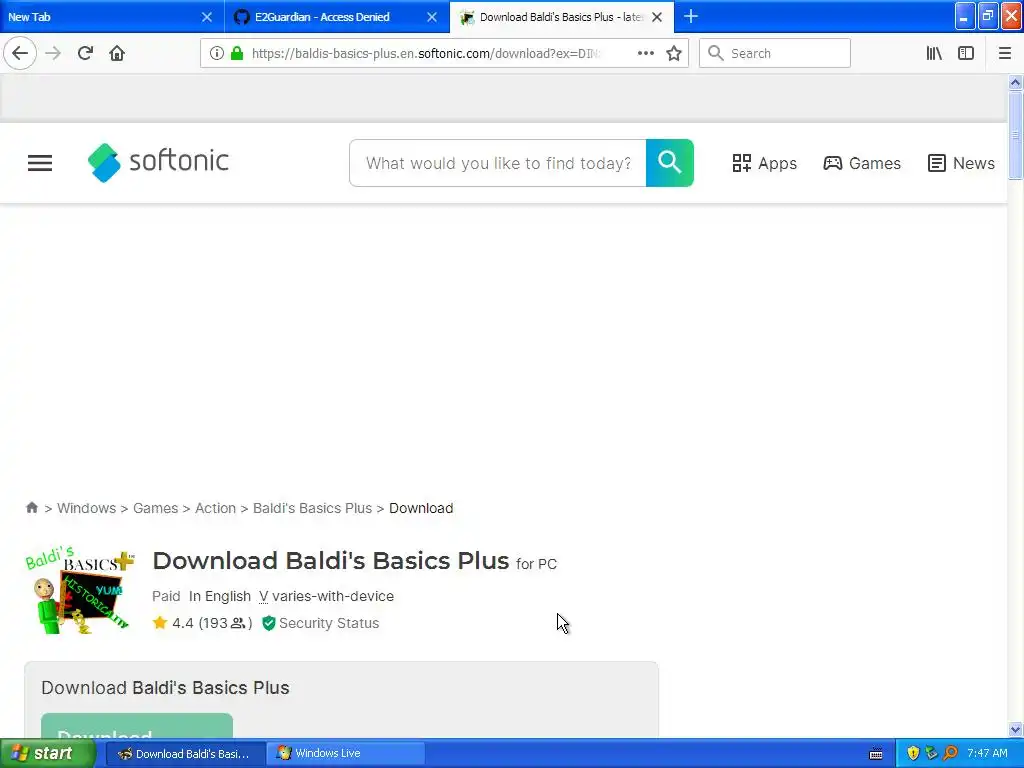The image size is (1024, 768).
Task: Click the Baldi's Basics Plus game artwork
Action: 79,590
